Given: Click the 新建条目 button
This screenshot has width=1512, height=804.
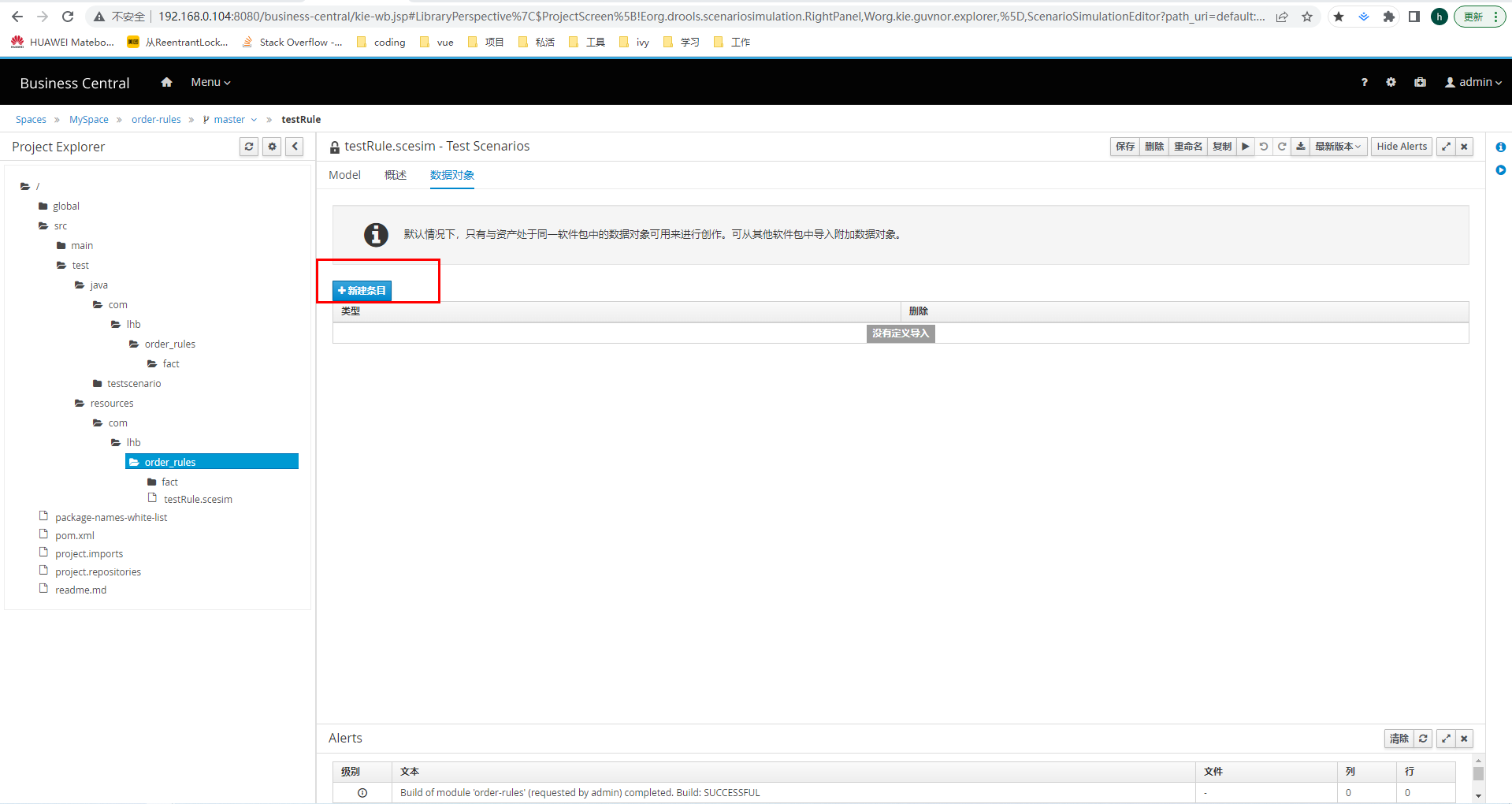Looking at the screenshot, I should pyautogui.click(x=362, y=291).
